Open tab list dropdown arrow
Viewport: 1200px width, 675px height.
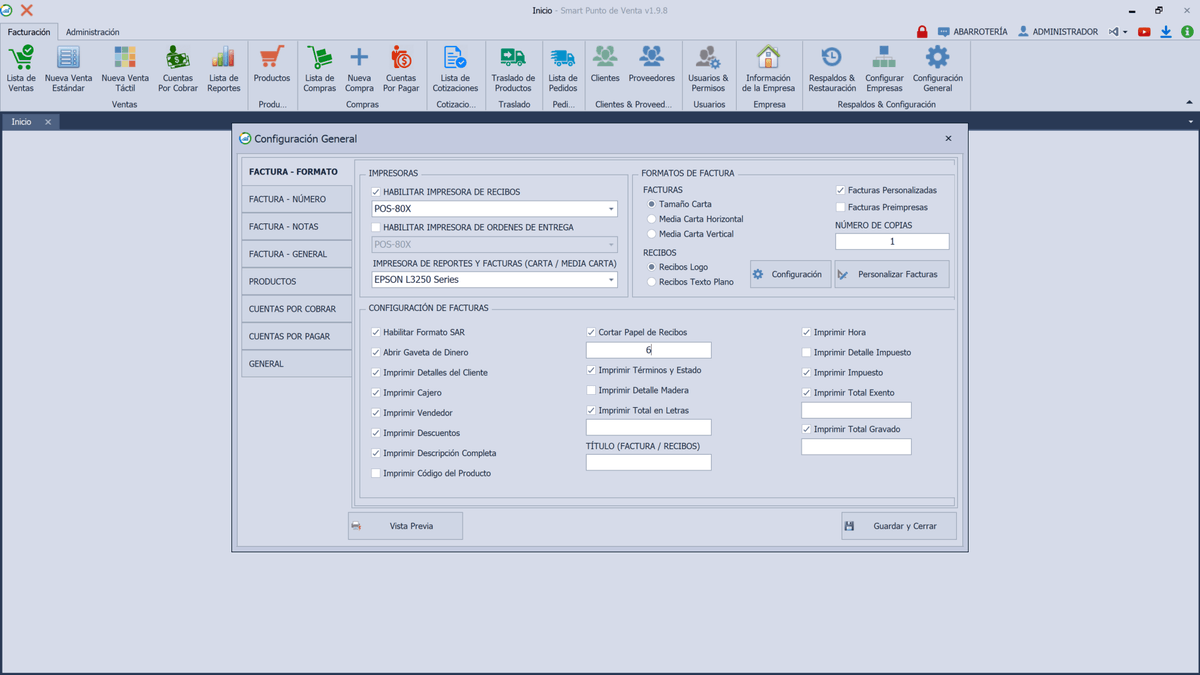pos(1190,122)
